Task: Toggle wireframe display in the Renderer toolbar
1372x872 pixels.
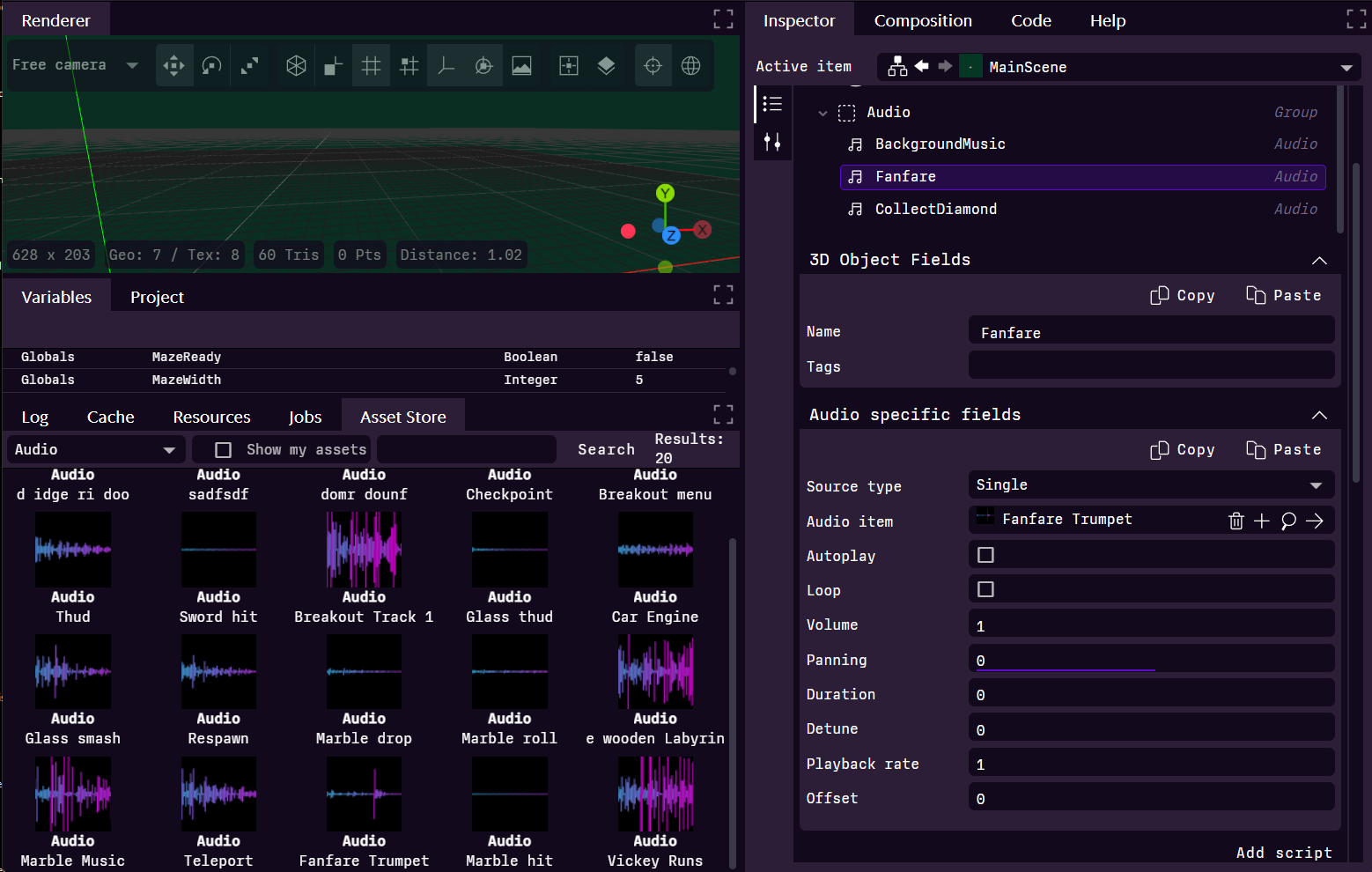Action: point(295,65)
